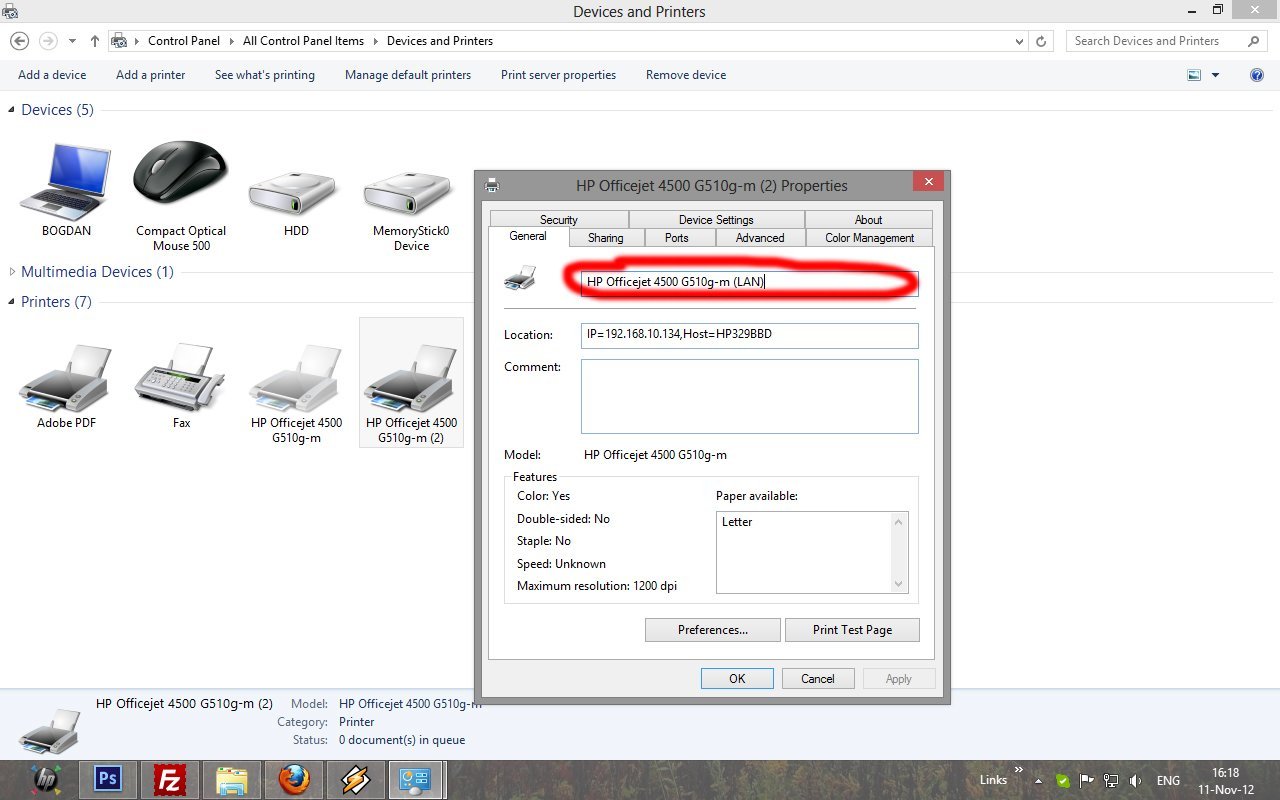
Task: Open Help with the question mark icon
Action: pos(1257,75)
